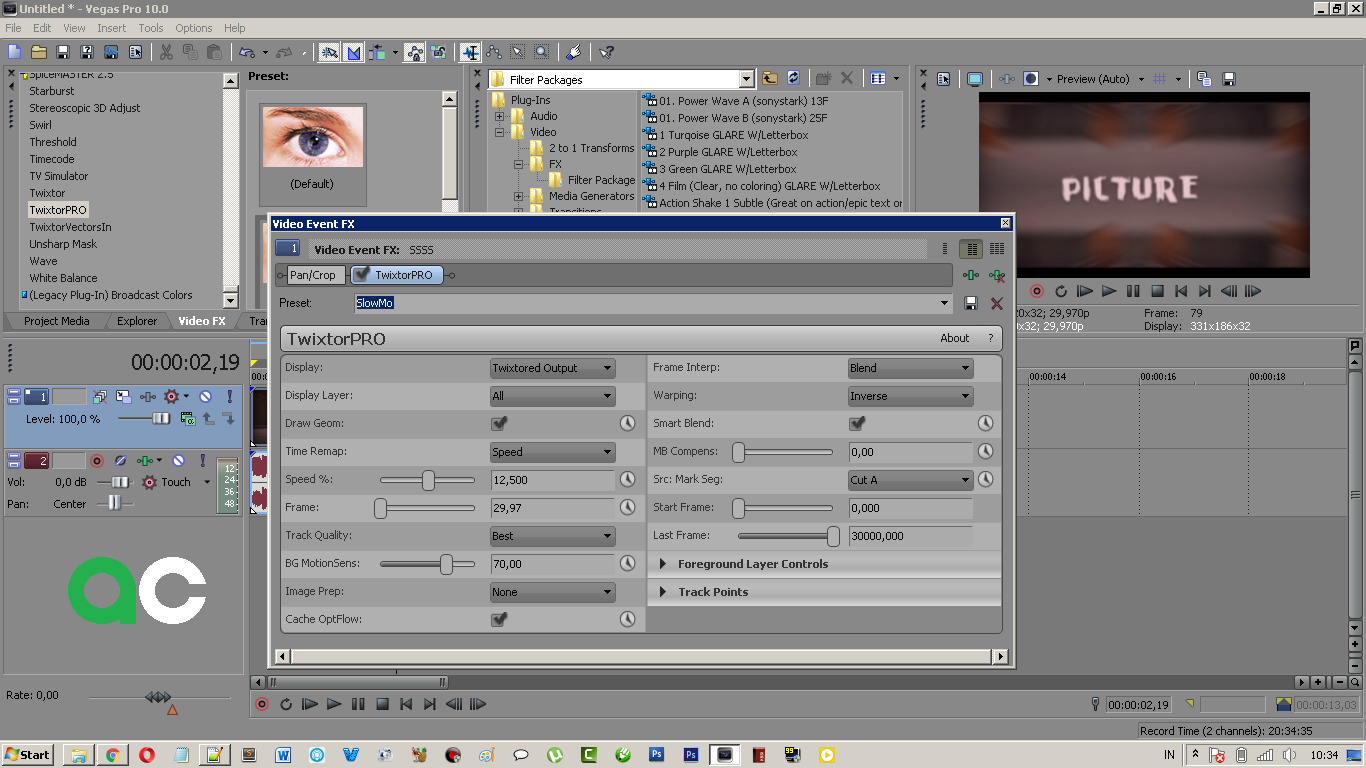Image resolution: width=1366 pixels, height=768 pixels.
Task: Copy preview snapshot to clipboard
Action: pyautogui.click(x=1204, y=79)
